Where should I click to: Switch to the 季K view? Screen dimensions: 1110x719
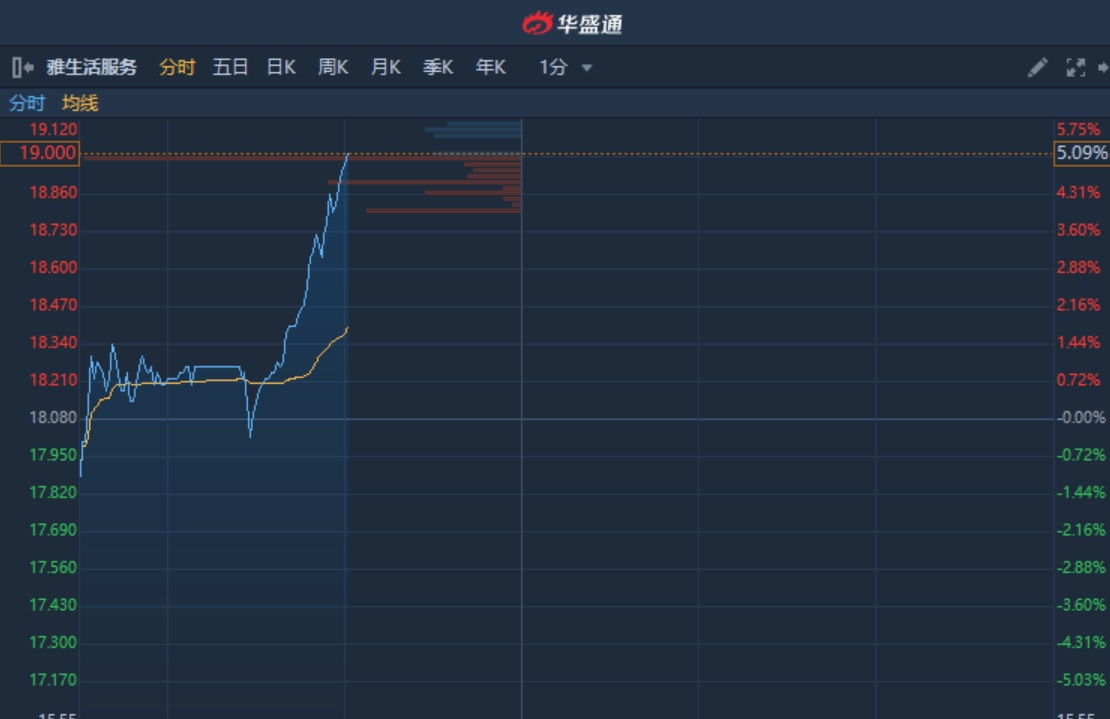point(438,67)
